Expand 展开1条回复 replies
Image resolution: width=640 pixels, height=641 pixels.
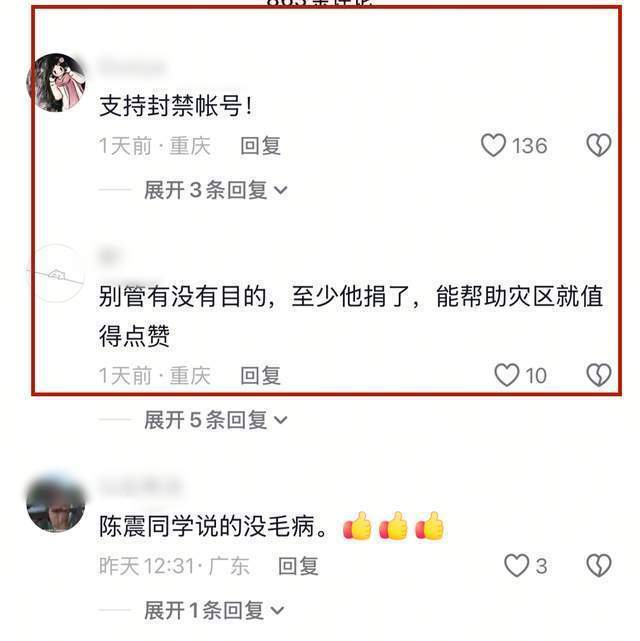(214, 610)
